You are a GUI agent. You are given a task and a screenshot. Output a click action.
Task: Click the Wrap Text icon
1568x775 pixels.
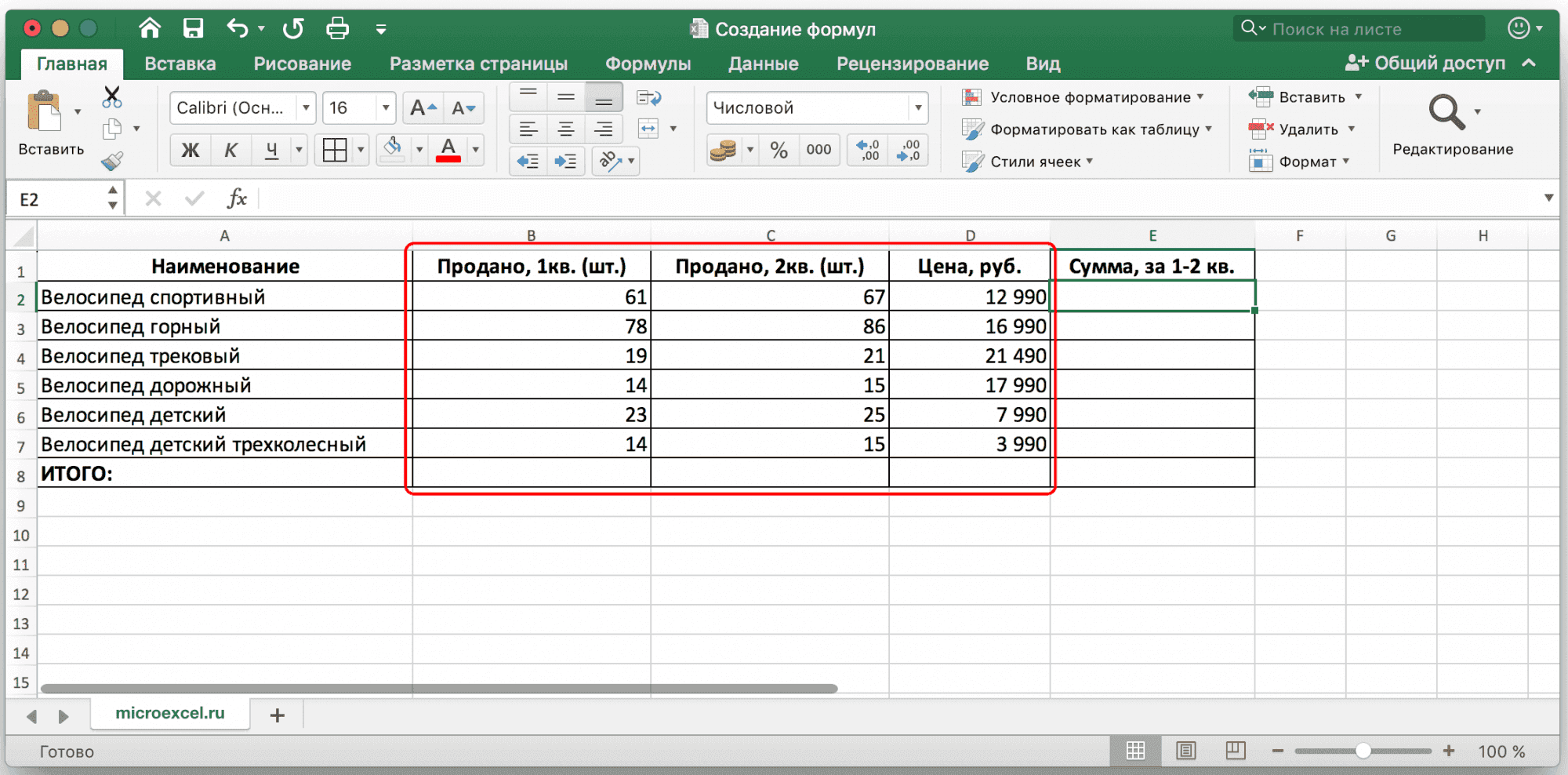click(649, 98)
